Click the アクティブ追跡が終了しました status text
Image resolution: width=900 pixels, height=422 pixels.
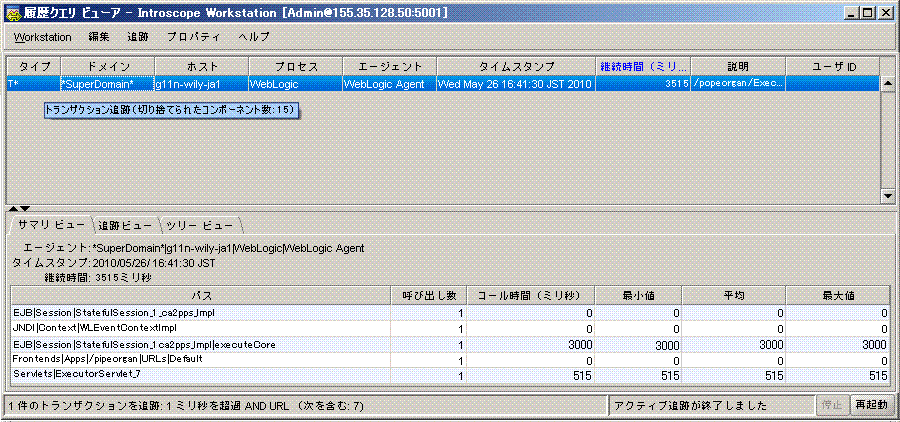(x=690, y=405)
